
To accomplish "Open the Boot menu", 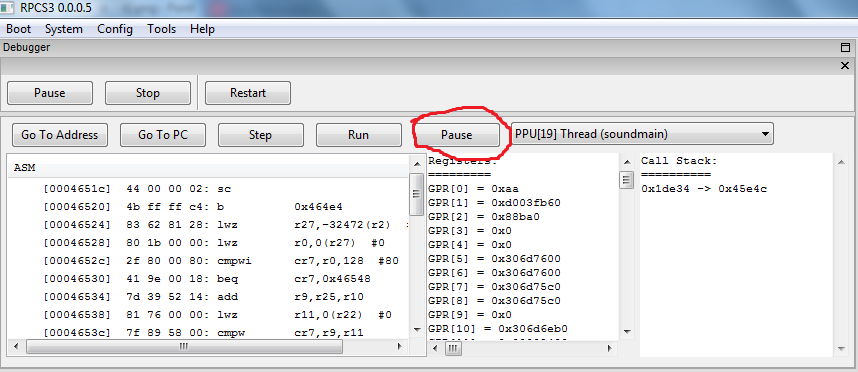I will tap(19, 29).
